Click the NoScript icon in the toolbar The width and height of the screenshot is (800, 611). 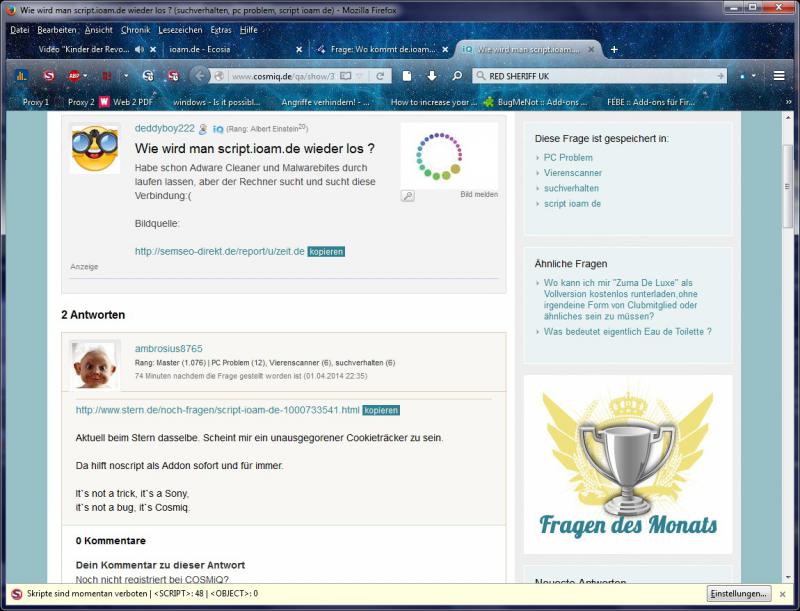(49, 76)
